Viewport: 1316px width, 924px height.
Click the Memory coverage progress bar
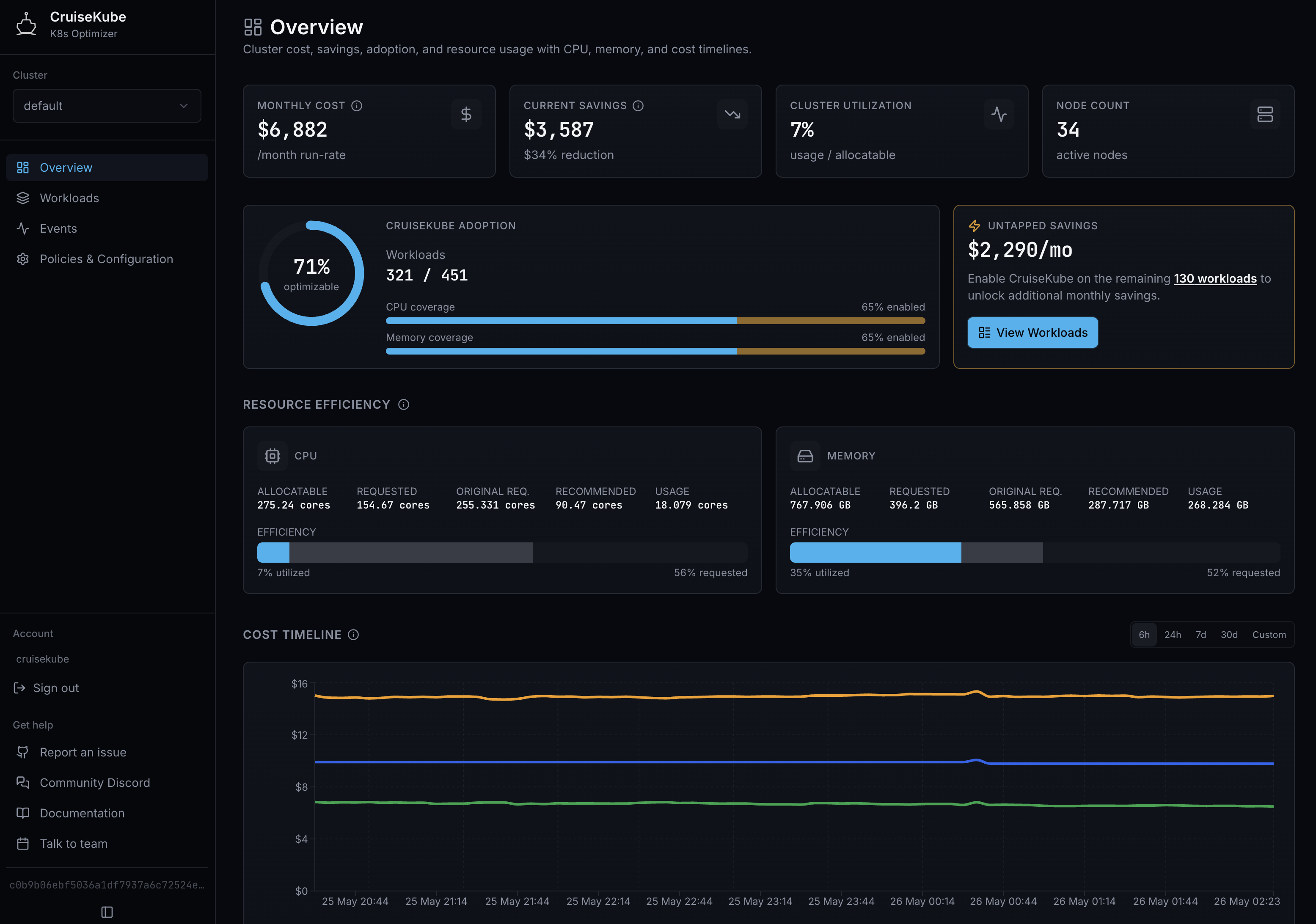coord(655,352)
